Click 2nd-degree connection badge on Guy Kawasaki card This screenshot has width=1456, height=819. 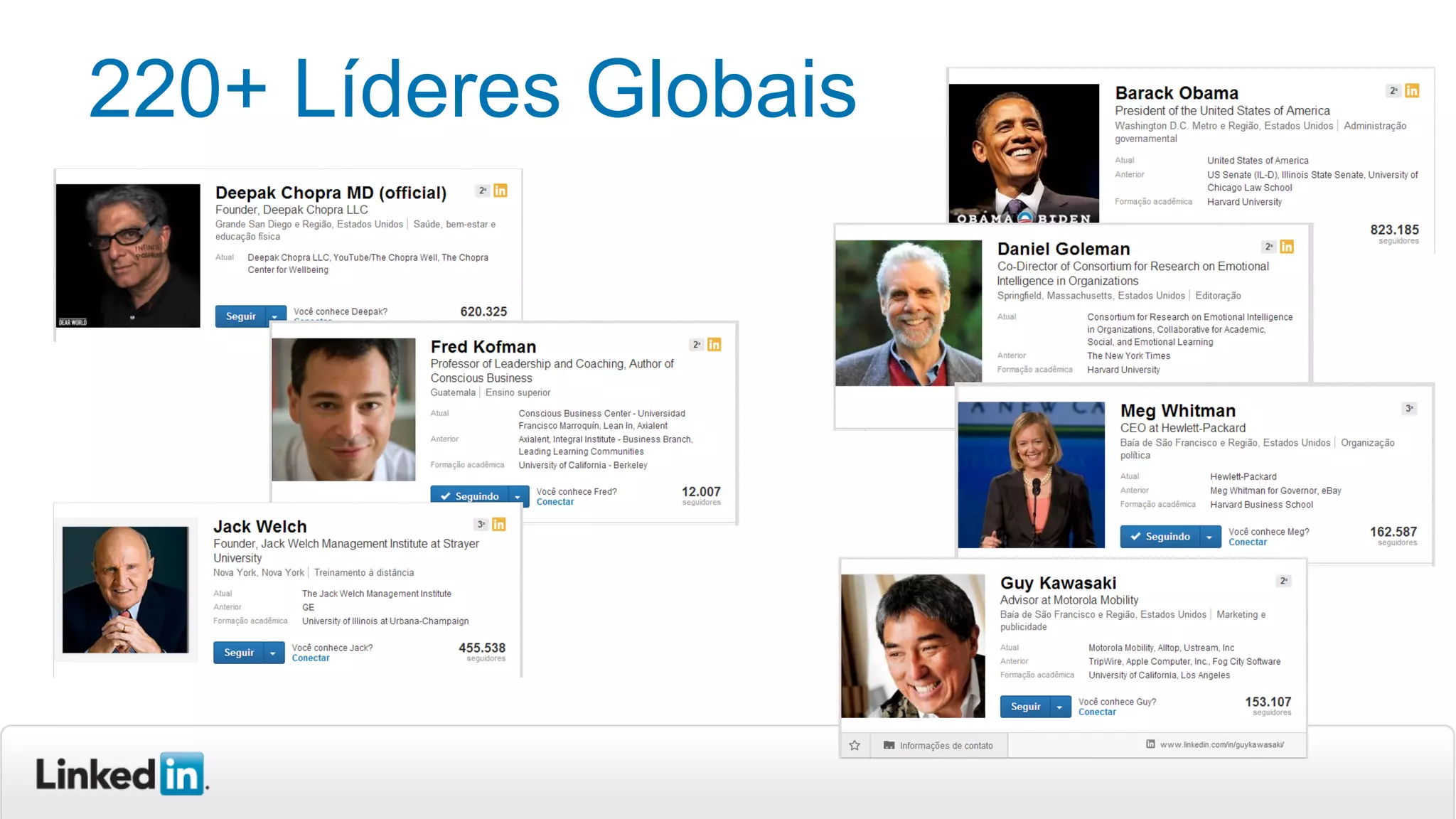(1284, 581)
